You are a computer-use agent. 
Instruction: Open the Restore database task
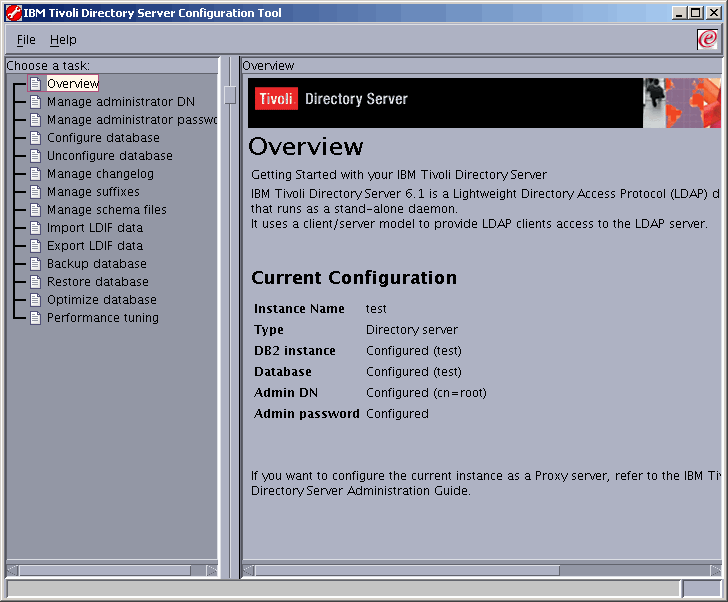[97, 282]
